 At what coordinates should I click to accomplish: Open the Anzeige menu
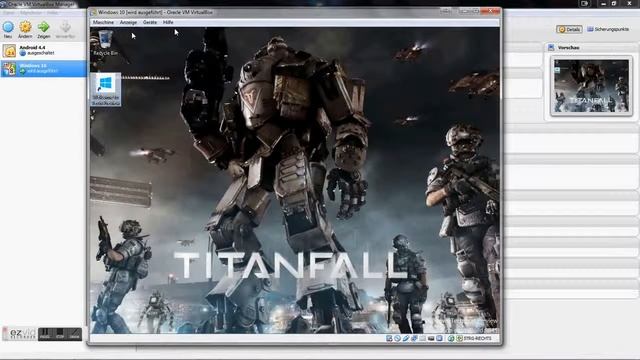128,22
